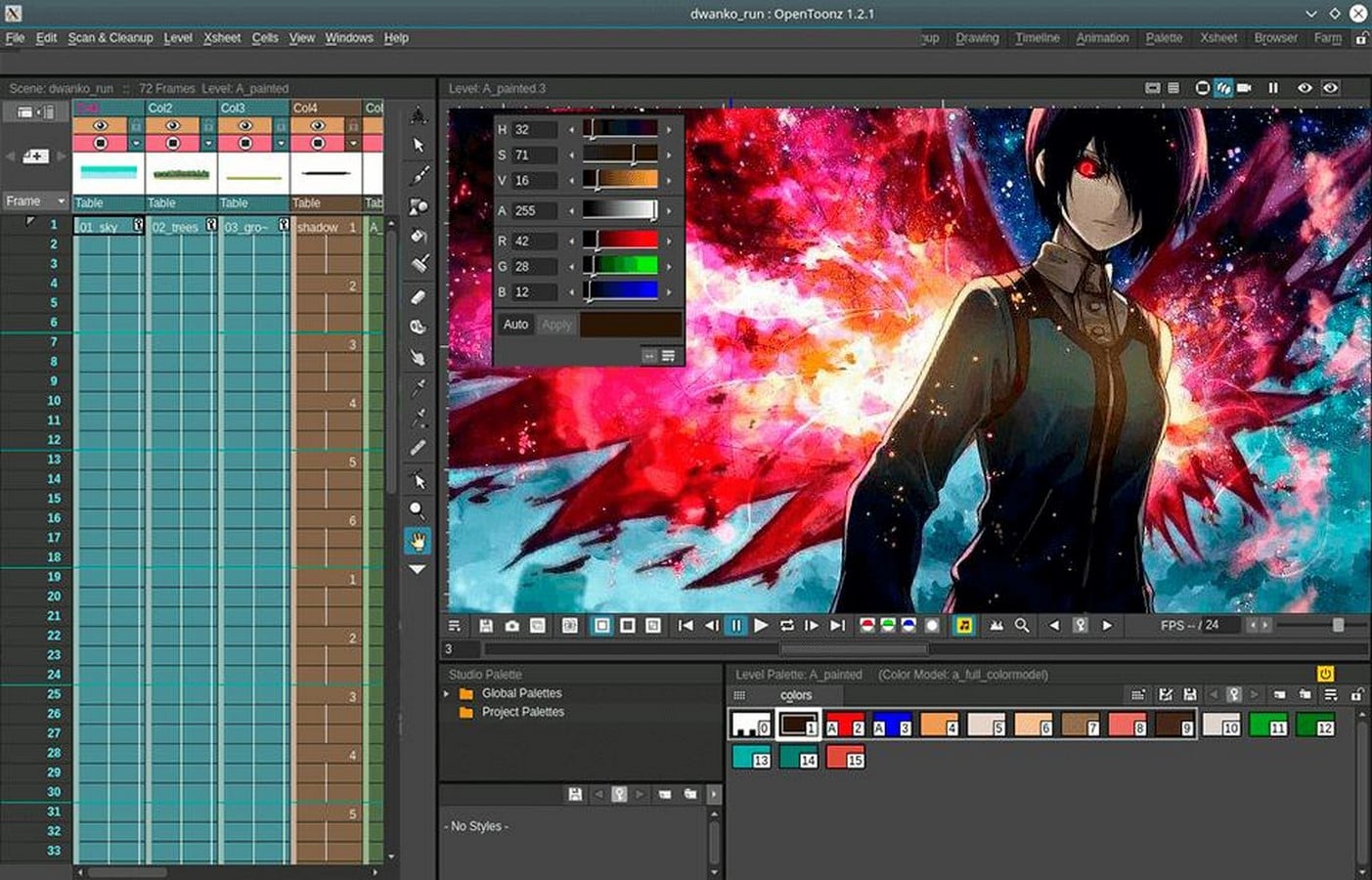Click the Hue value input field
The width and height of the screenshot is (1372, 880).
pos(534,129)
